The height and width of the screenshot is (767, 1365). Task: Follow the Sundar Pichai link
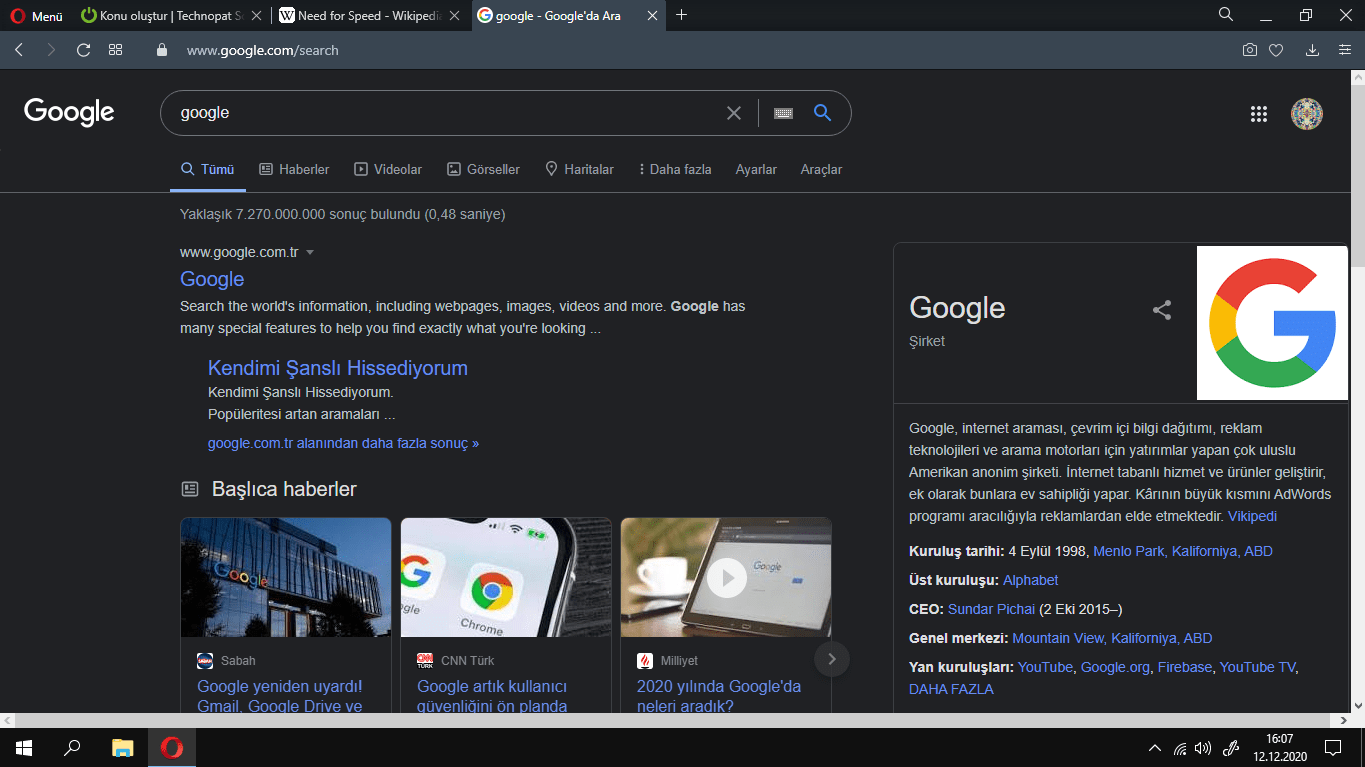click(991, 609)
